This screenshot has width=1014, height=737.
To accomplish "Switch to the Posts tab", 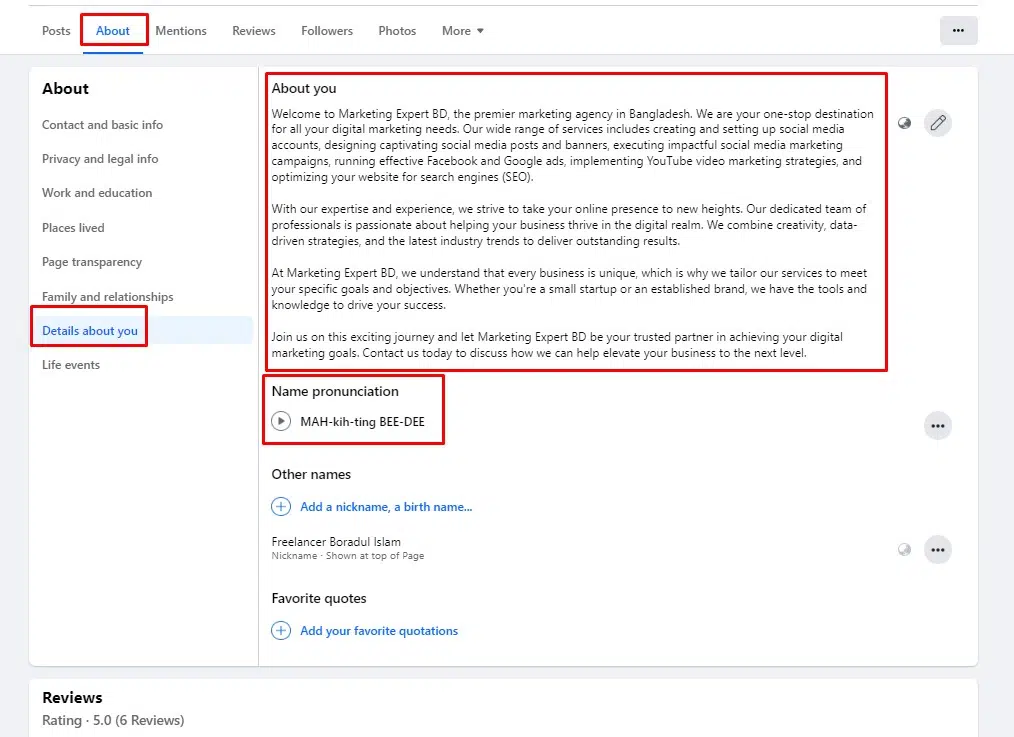I will [56, 31].
